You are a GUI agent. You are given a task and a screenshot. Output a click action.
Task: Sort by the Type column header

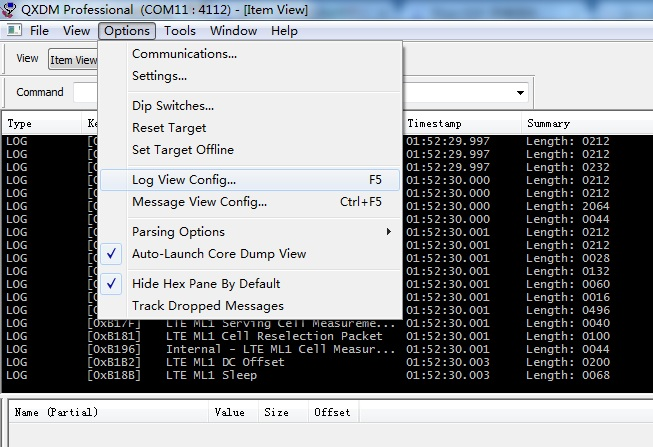pyautogui.click(x=42, y=124)
